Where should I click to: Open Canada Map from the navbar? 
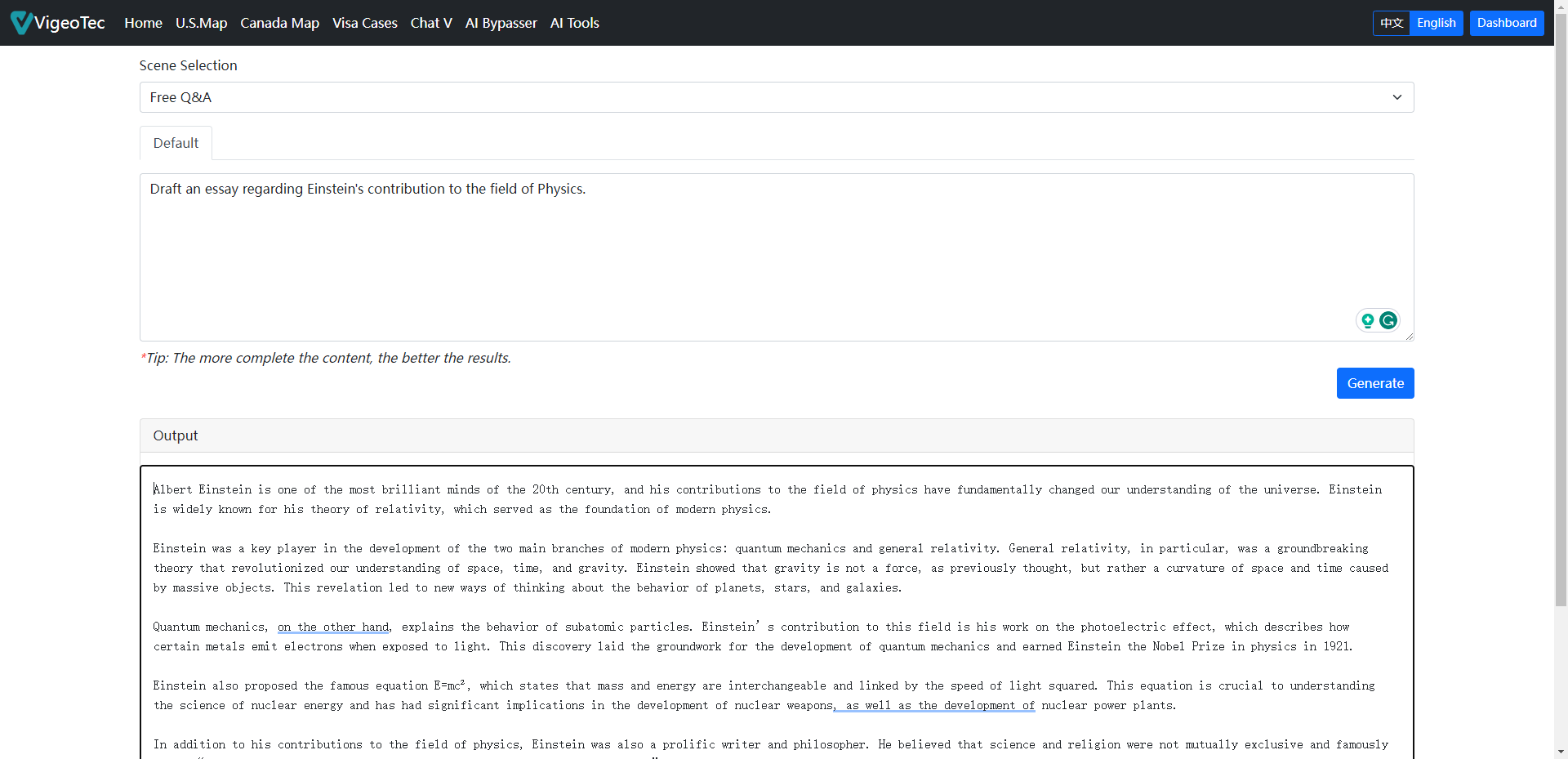click(x=279, y=23)
